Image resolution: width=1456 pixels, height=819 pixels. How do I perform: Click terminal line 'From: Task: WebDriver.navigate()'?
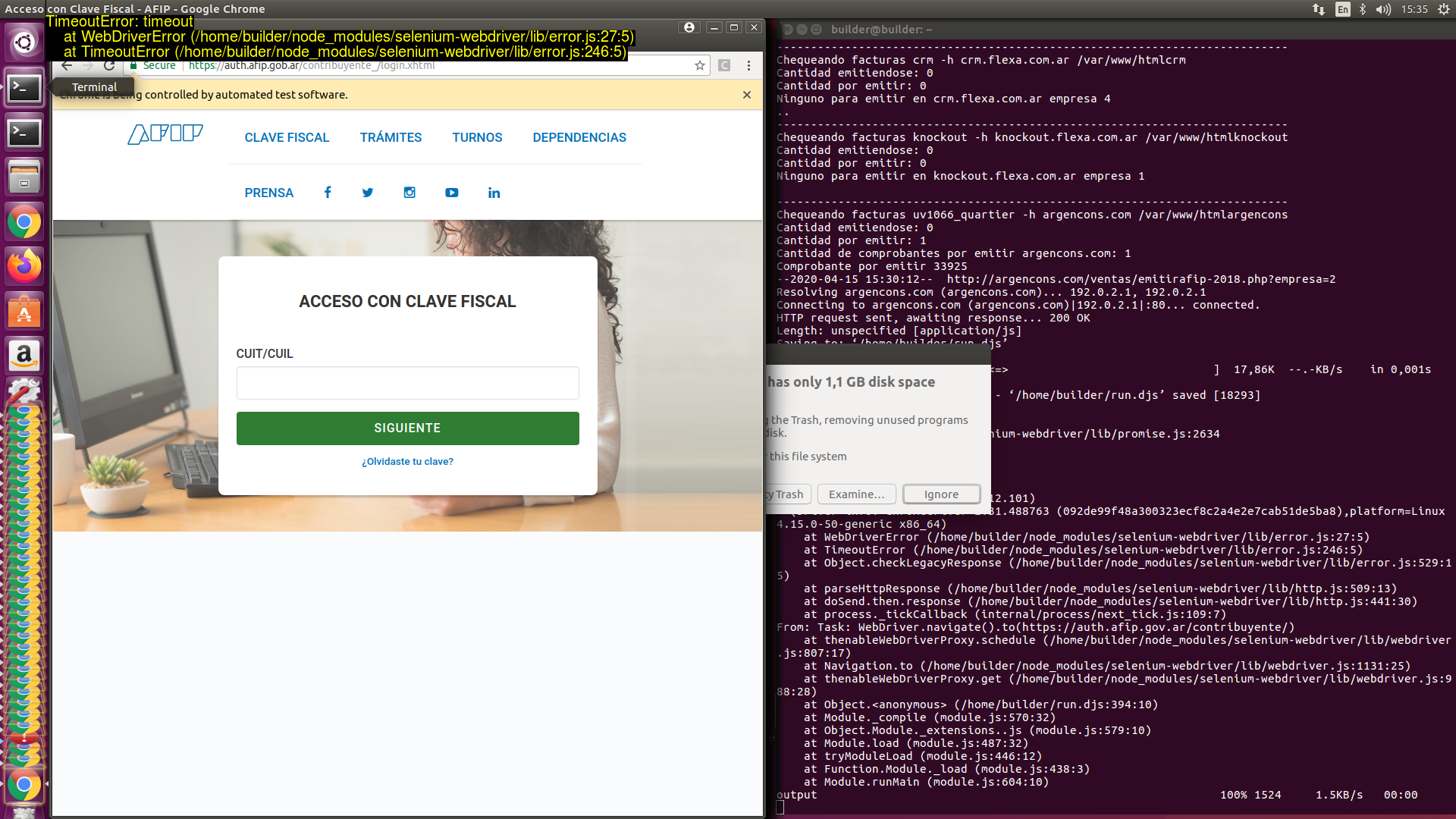pyautogui.click(x=1036, y=627)
